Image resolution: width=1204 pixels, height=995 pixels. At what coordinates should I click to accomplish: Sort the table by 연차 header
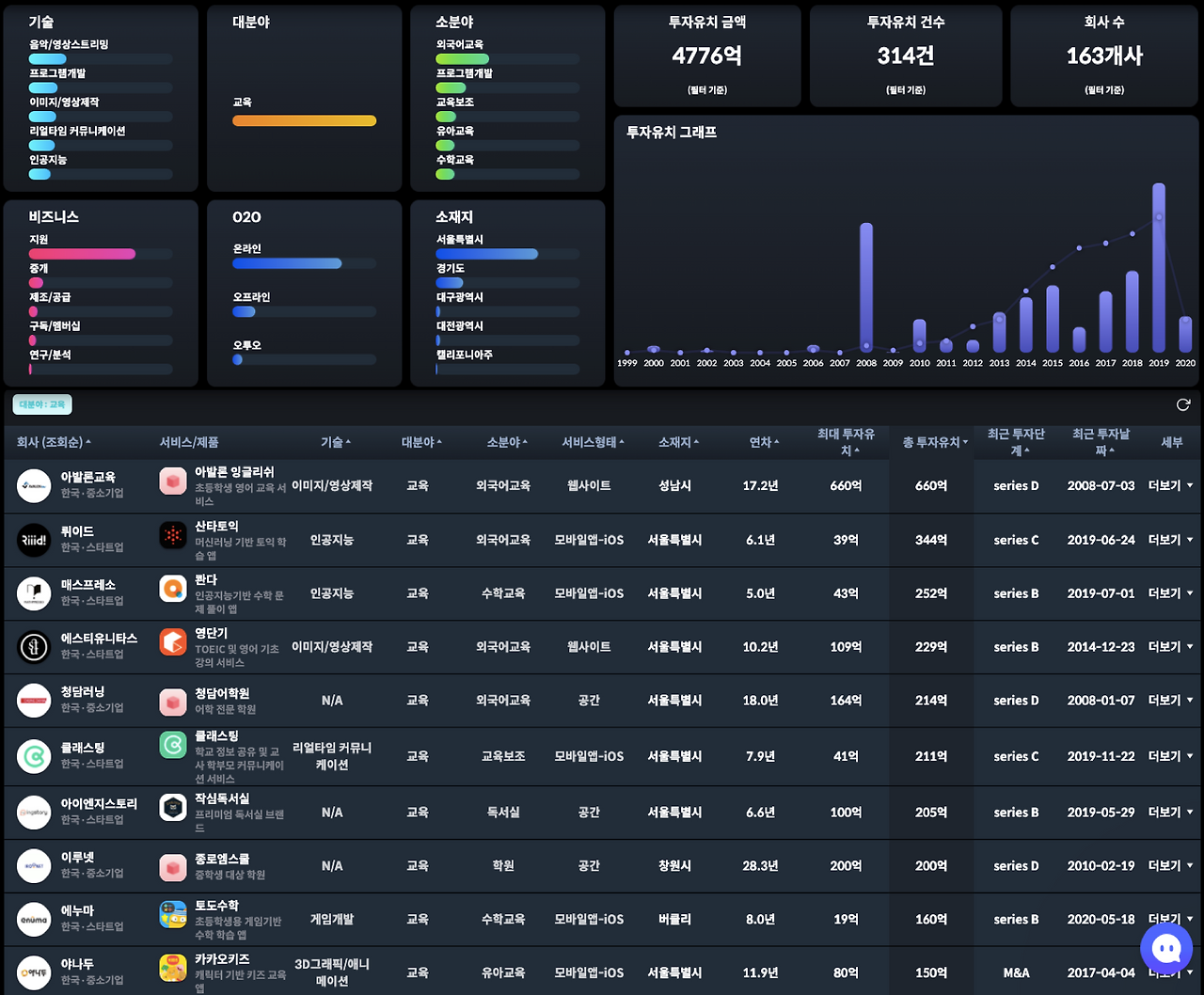764,442
